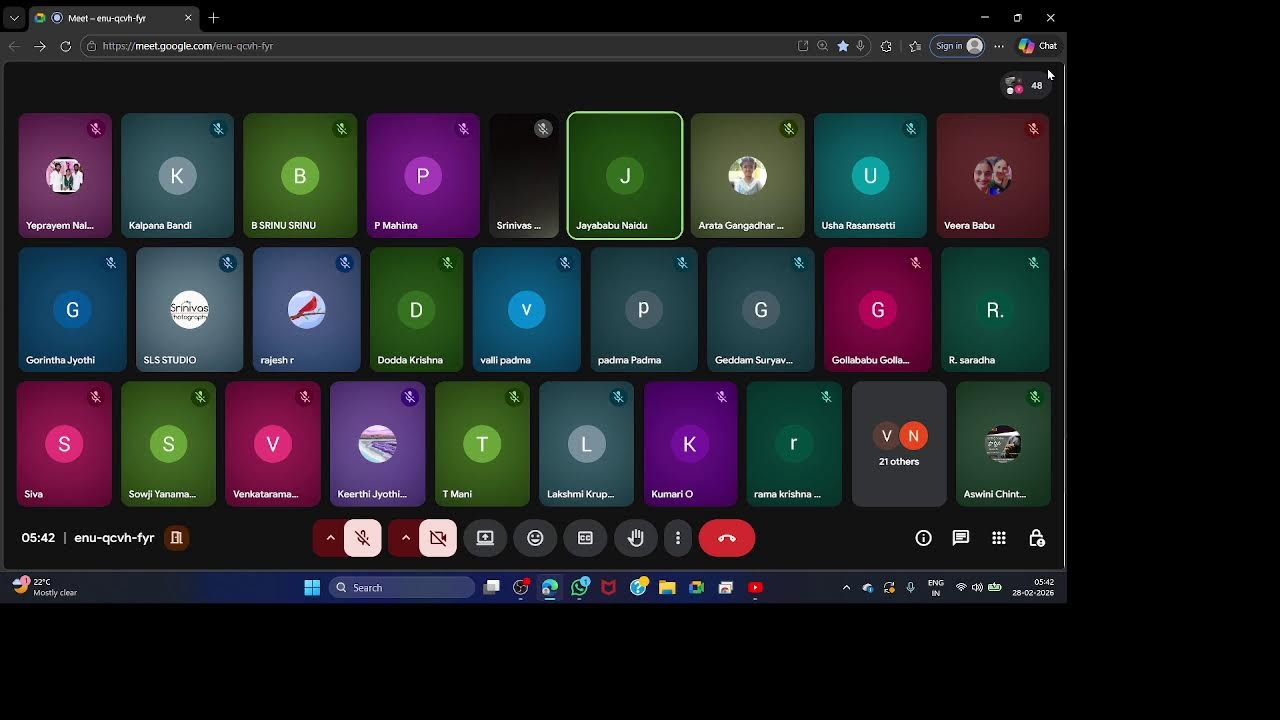The image size is (1280, 720).
Task: Open the emoji reactions button
Action: click(x=535, y=538)
